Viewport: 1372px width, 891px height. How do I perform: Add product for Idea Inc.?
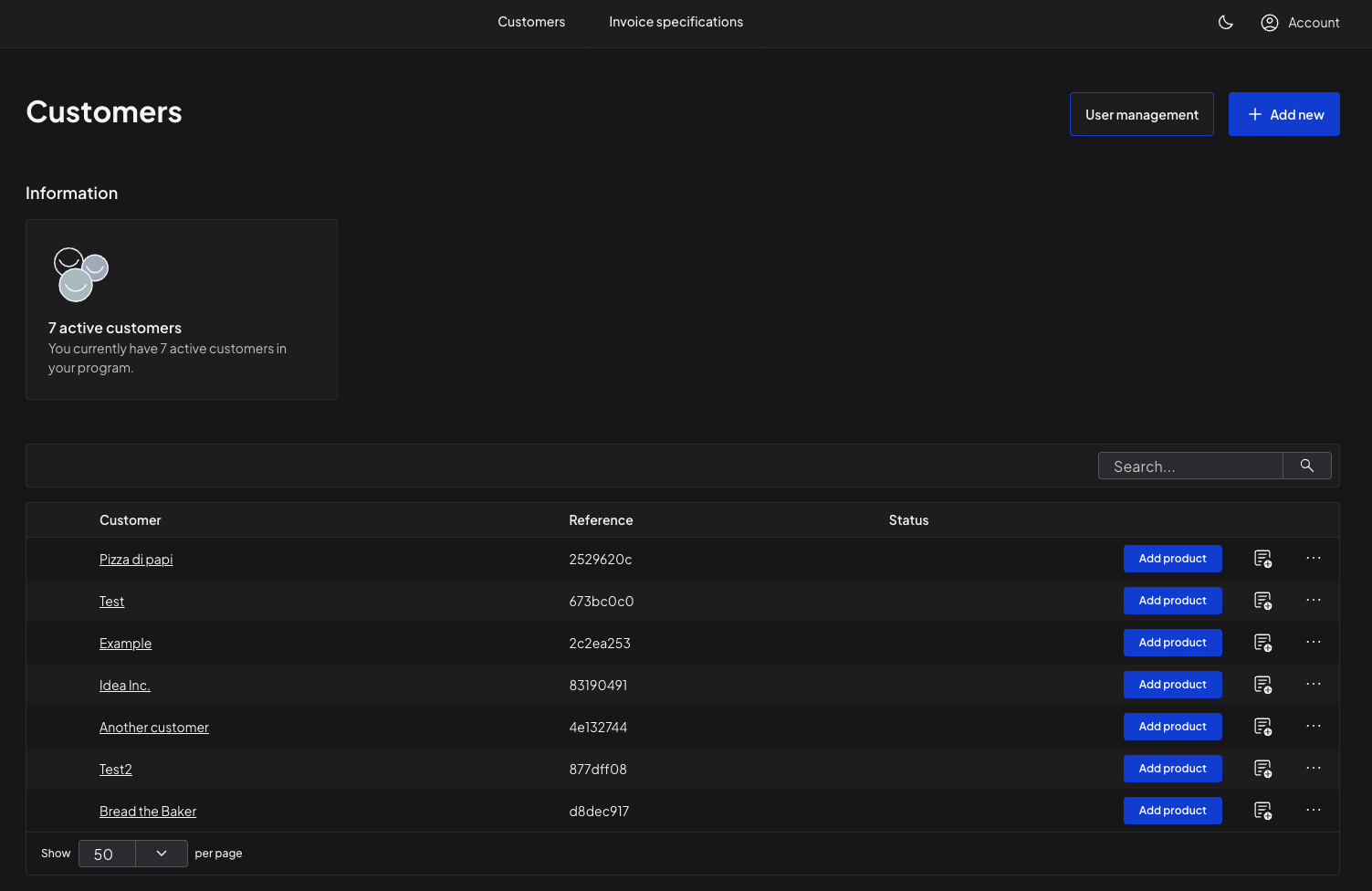[1172, 685]
